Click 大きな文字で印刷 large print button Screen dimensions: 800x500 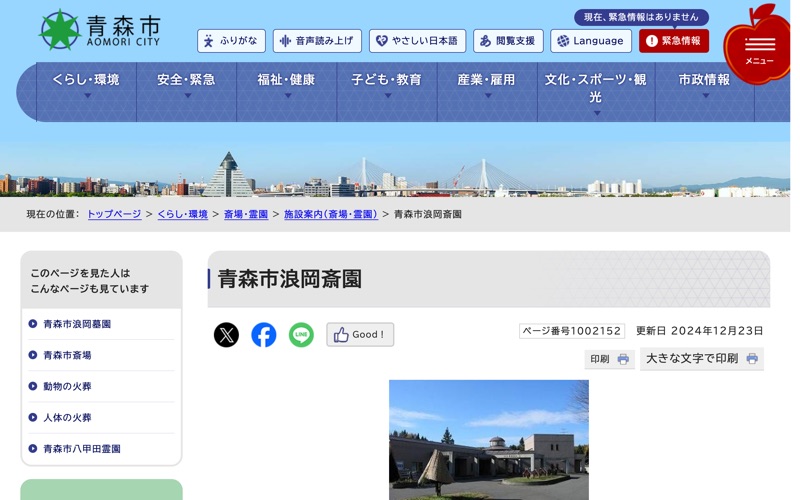coord(702,359)
